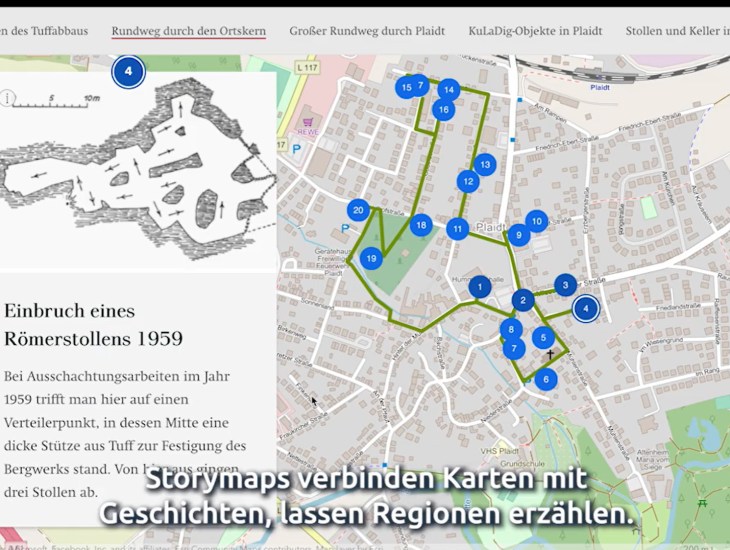The height and width of the screenshot is (550, 730).
Task: Click highlighted map marker number 4
Action: 585,309
